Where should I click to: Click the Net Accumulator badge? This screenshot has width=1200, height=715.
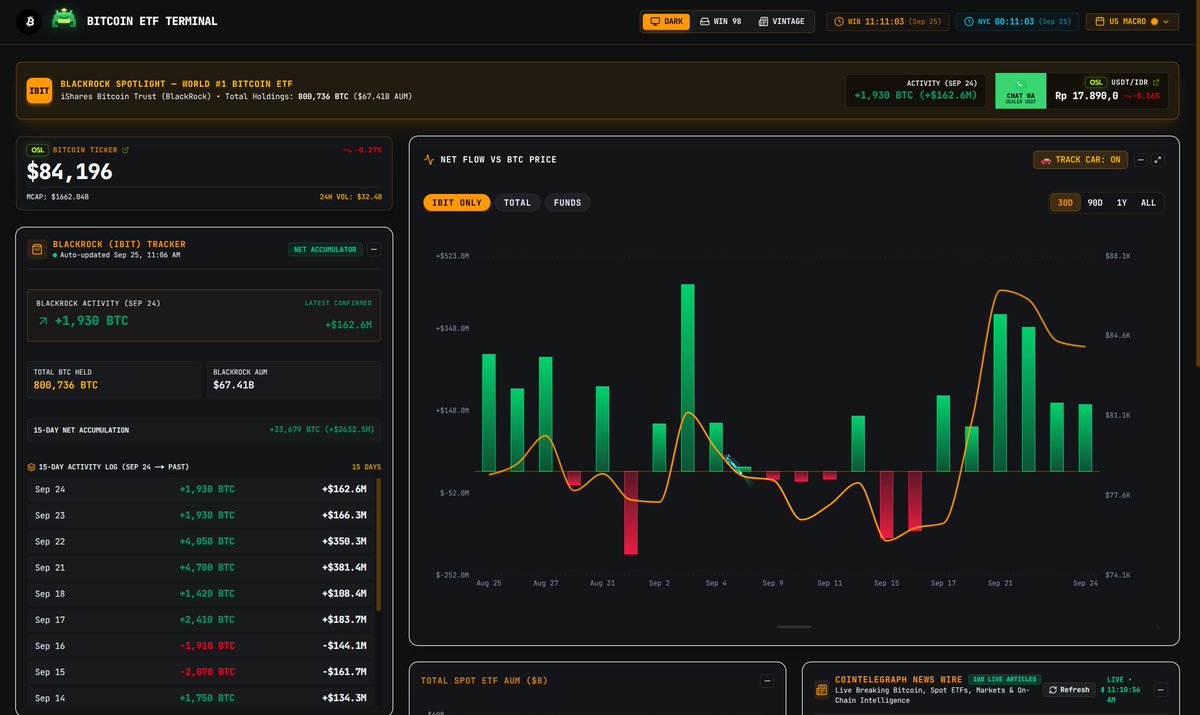pos(325,249)
